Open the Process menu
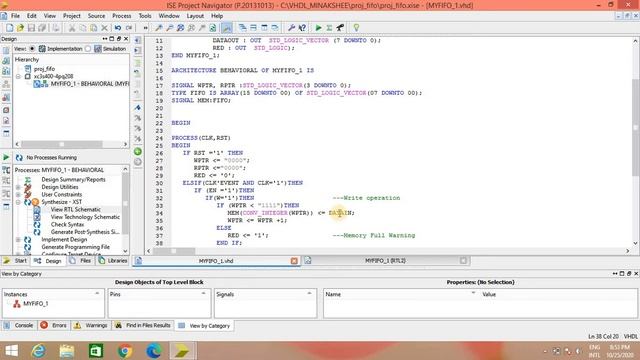 (x=122, y=16)
